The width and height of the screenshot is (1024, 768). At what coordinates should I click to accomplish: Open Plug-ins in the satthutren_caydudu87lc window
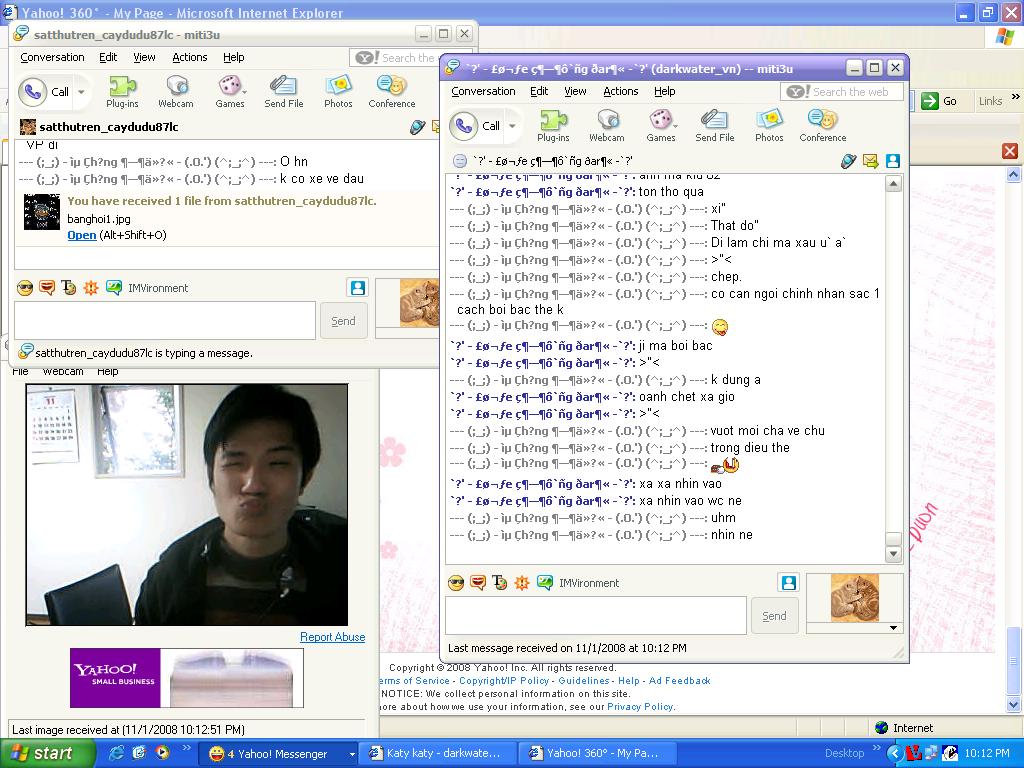pyautogui.click(x=122, y=91)
